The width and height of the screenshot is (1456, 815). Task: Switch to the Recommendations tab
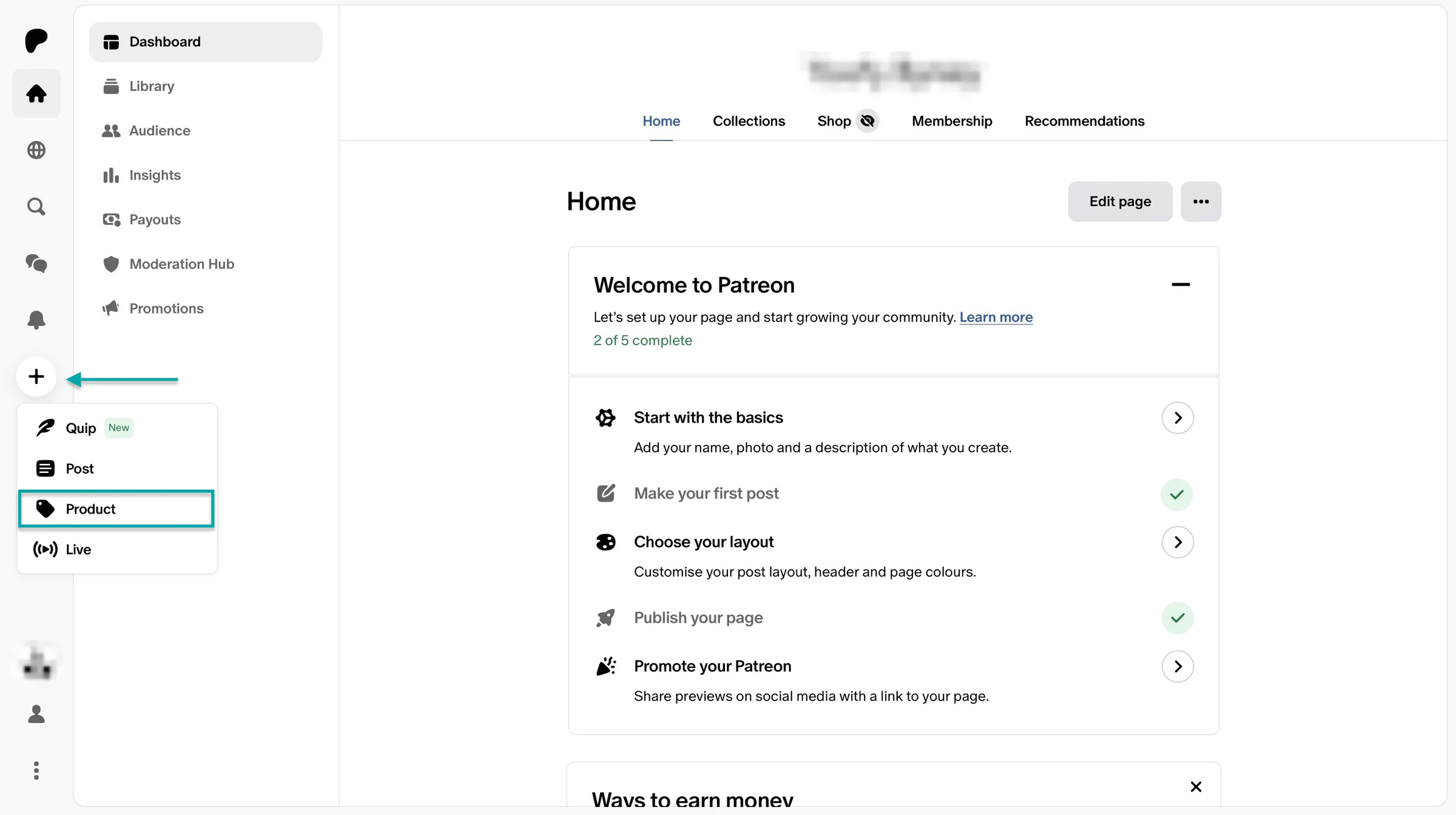coord(1085,121)
